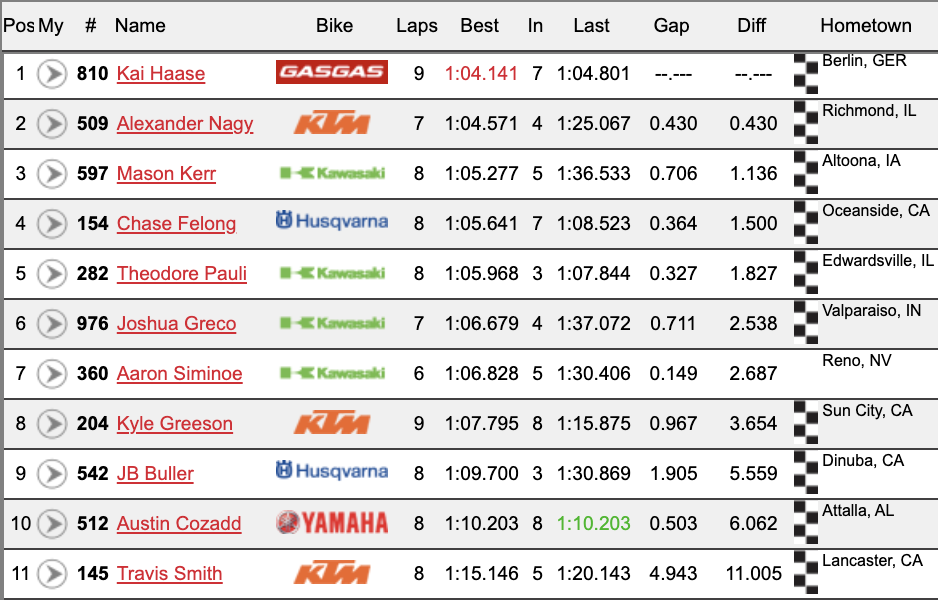The height and width of the screenshot is (600, 938).
Task: Open Kyle Greeson rider link
Action: [x=175, y=424]
